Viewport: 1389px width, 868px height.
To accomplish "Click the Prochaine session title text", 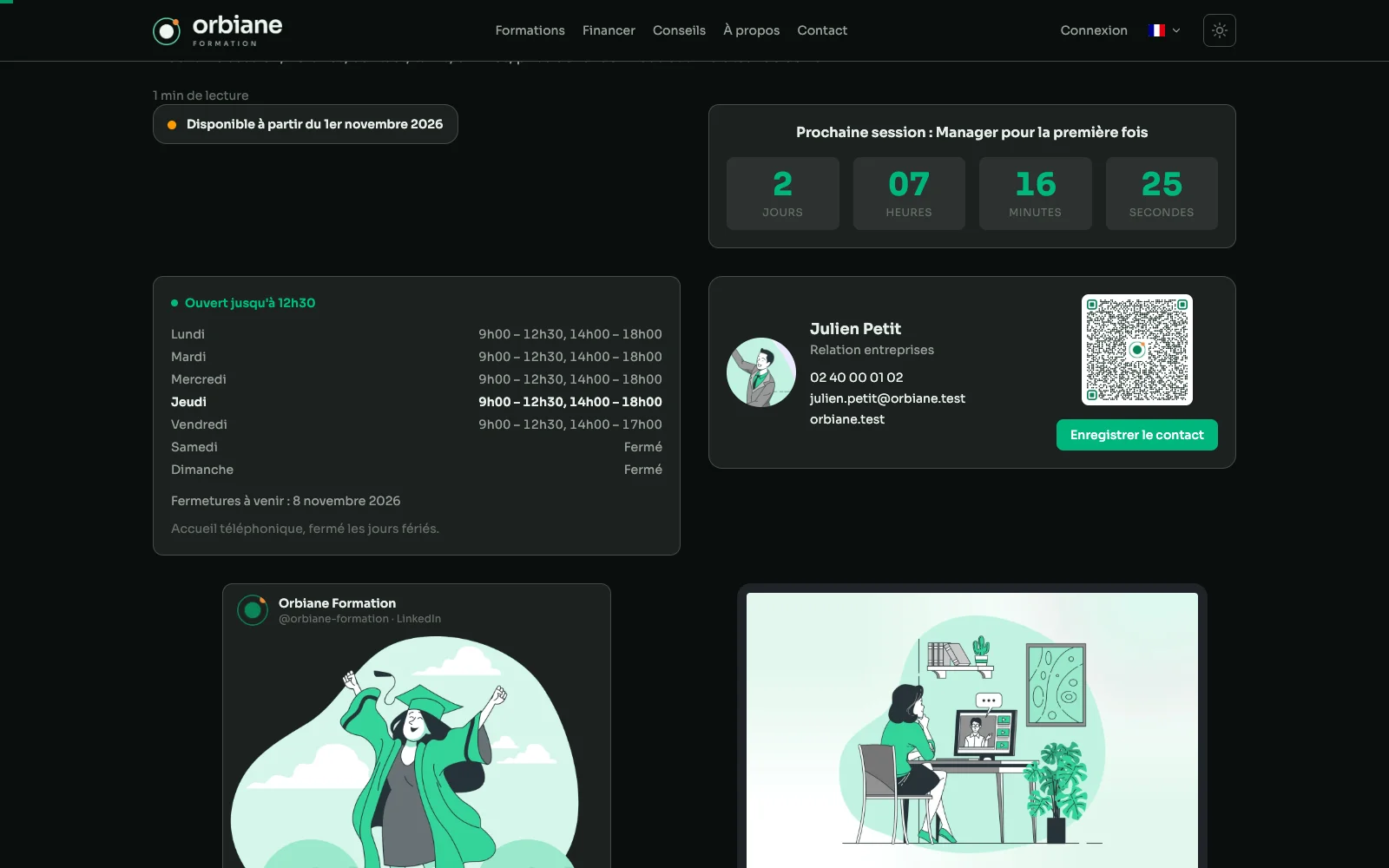I will pyautogui.click(x=971, y=132).
